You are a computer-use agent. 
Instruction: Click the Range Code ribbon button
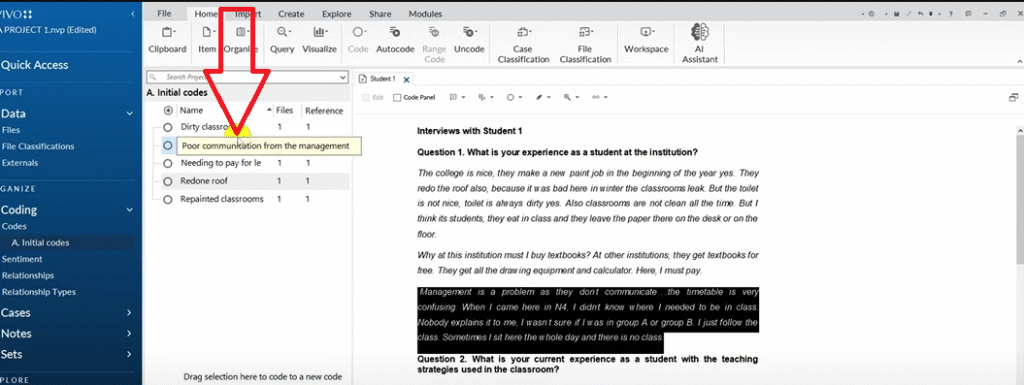(434, 44)
